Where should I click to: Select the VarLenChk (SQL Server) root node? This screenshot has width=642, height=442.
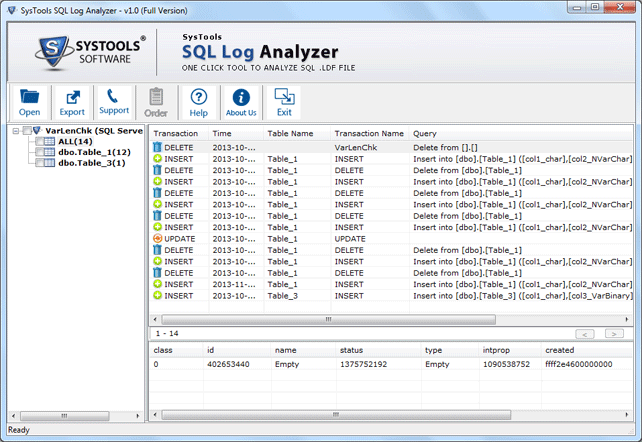[94, 131]
